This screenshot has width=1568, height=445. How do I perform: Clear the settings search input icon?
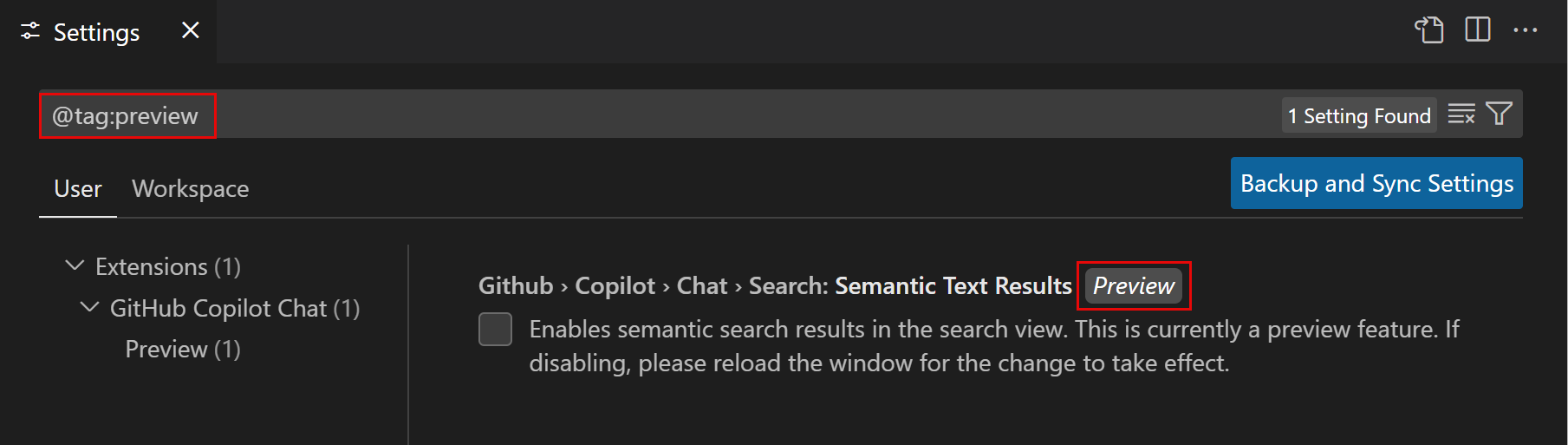(x=1461, y=114)
